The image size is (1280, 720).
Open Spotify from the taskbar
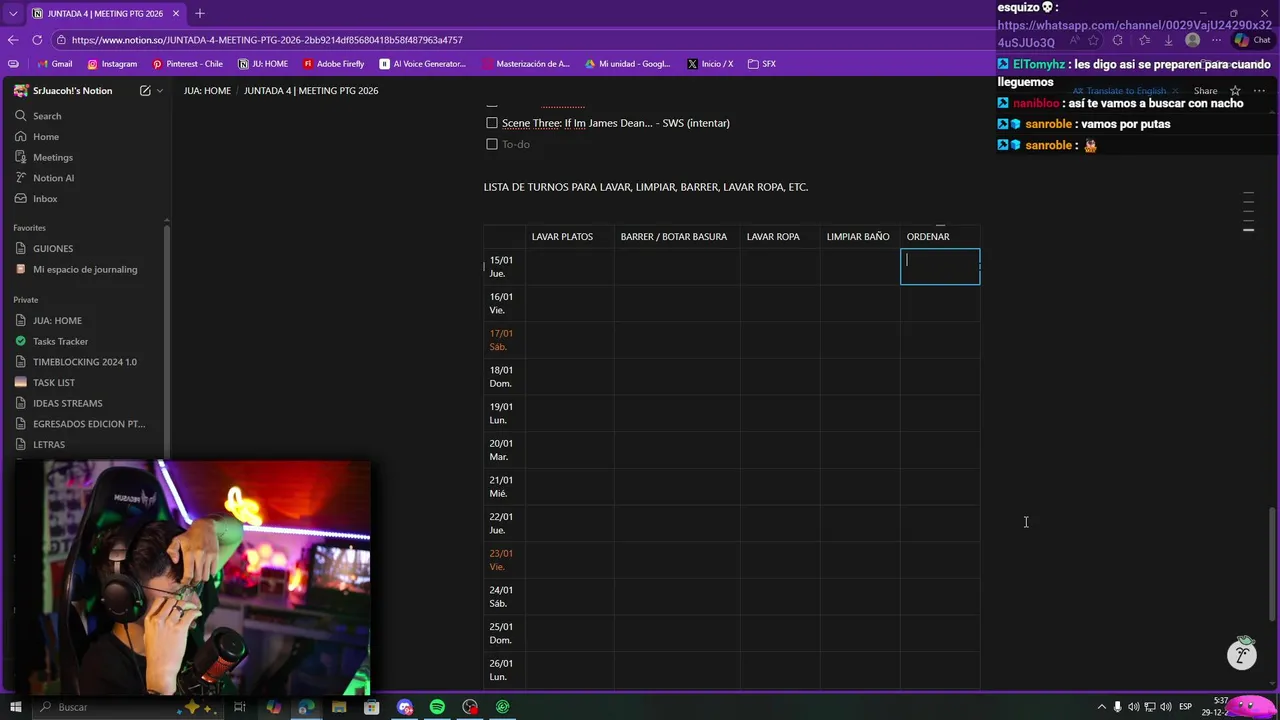(437, 707)
